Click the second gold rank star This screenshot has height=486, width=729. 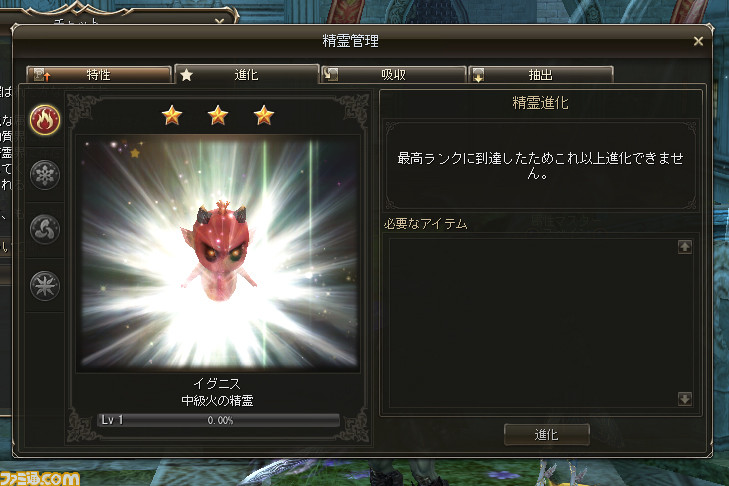click(218, 115)
